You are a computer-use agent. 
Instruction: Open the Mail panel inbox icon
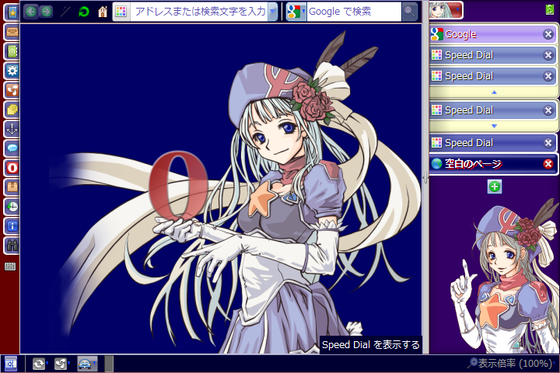12,32
